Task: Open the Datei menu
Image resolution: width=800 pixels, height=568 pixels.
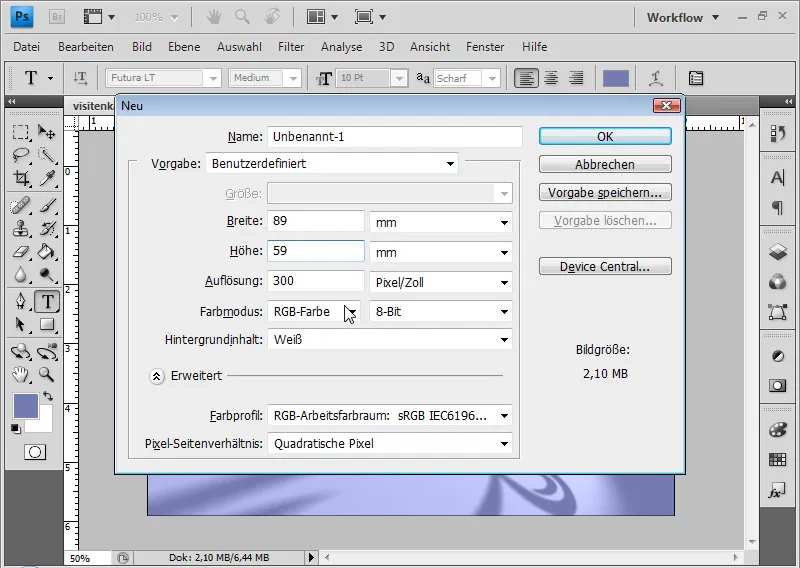Action: point(27,47)
